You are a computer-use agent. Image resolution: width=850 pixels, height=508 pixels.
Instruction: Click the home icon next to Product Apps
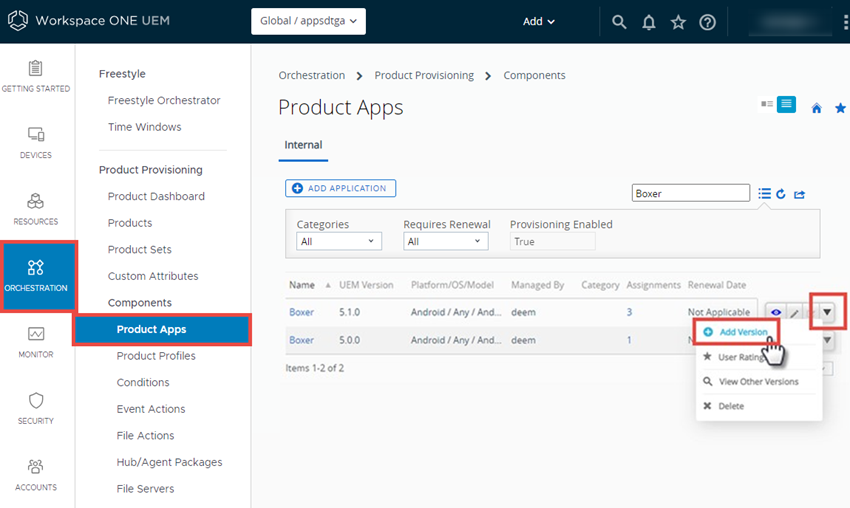tap(816, 108)
